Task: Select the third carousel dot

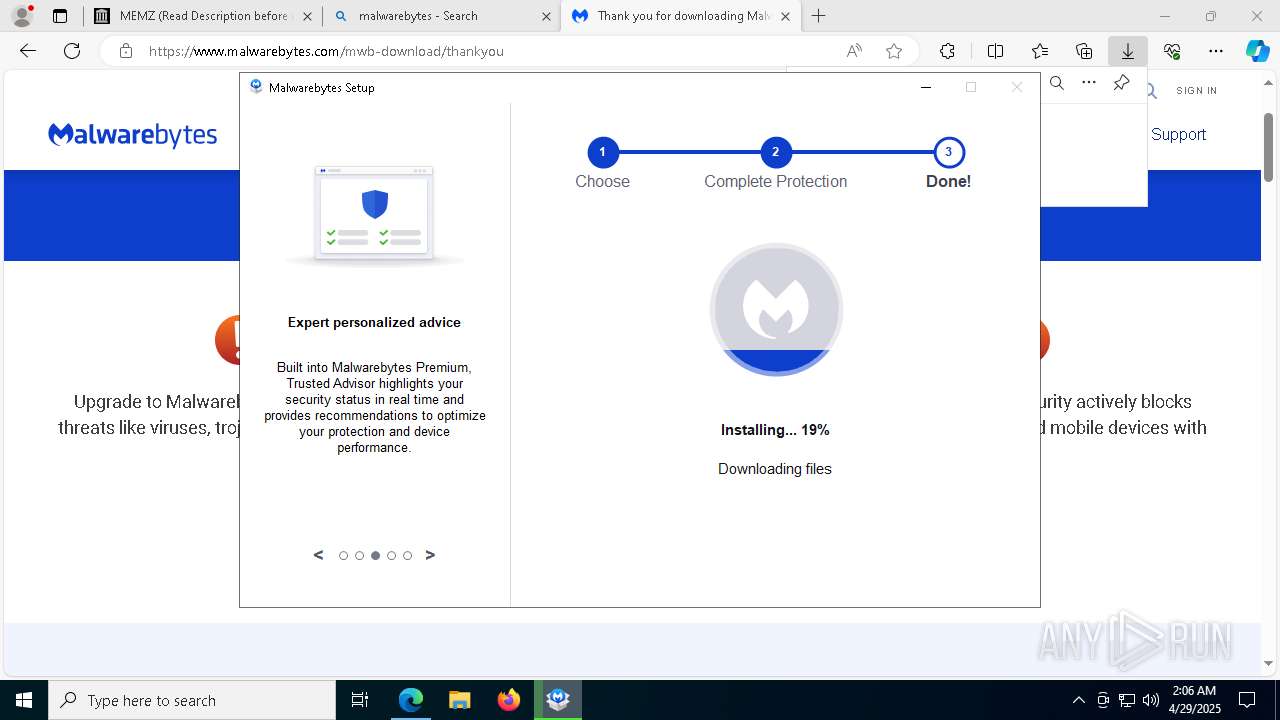Action: [375, 556]
